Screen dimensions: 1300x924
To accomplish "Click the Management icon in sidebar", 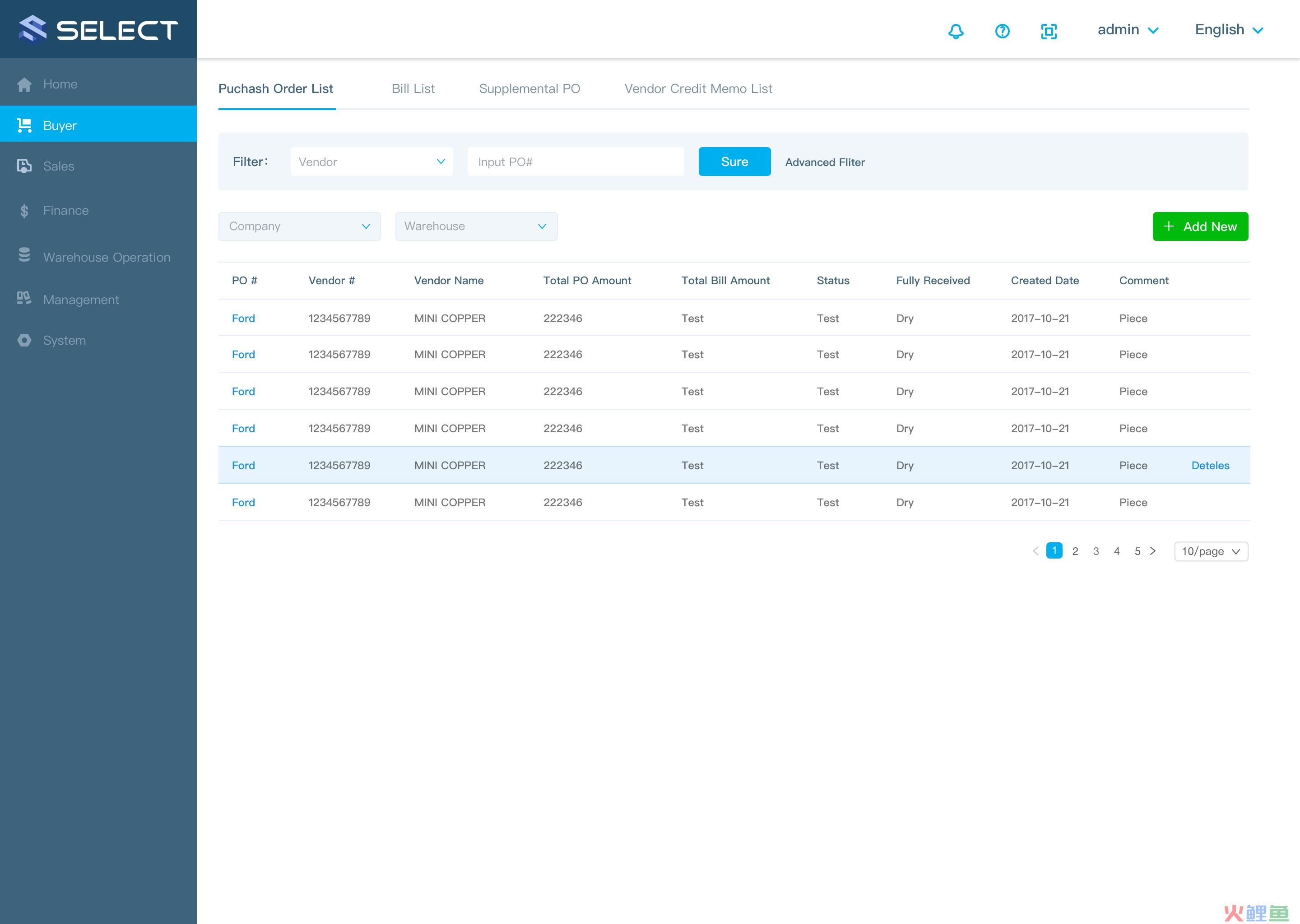I will point(24,298).
